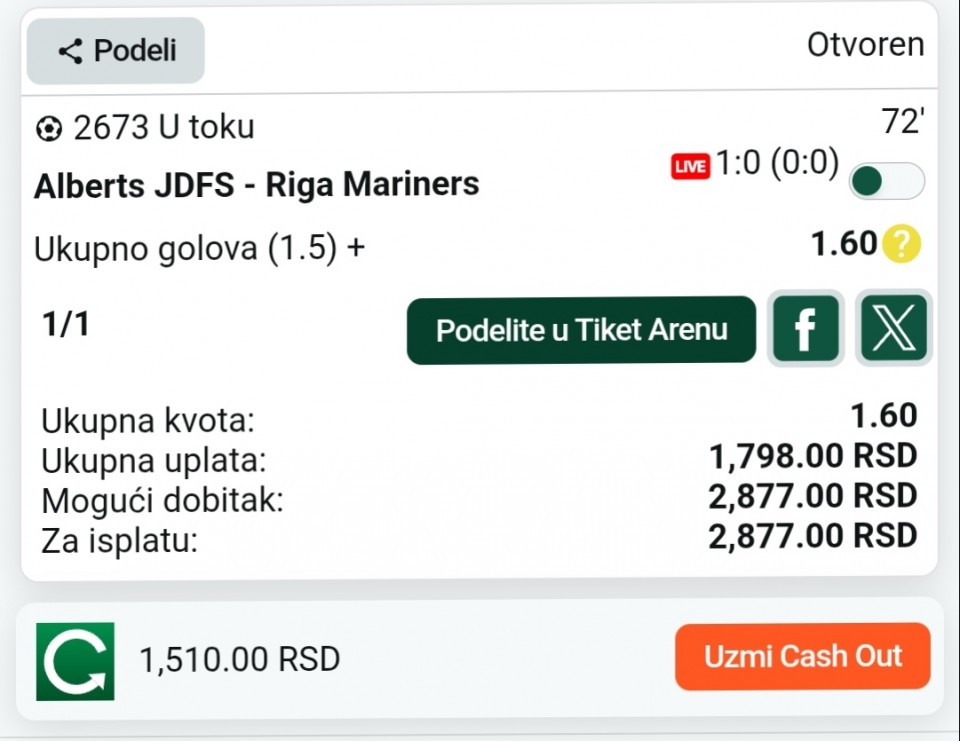Click the 1,510.00 RSD cash out amount
960x741 pixels.
(x=240, y=660)
